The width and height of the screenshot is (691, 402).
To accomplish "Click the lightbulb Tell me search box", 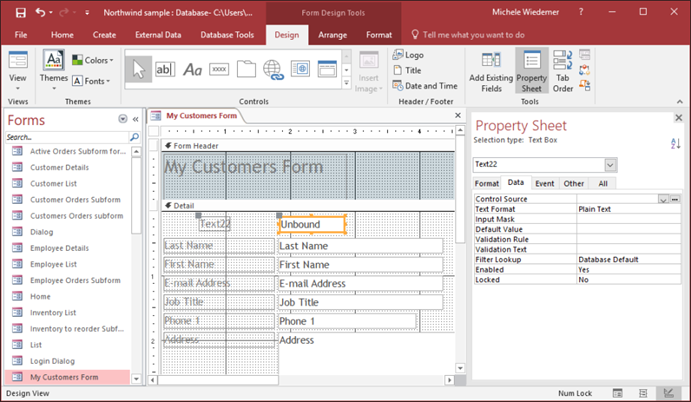I will (468, 34).
